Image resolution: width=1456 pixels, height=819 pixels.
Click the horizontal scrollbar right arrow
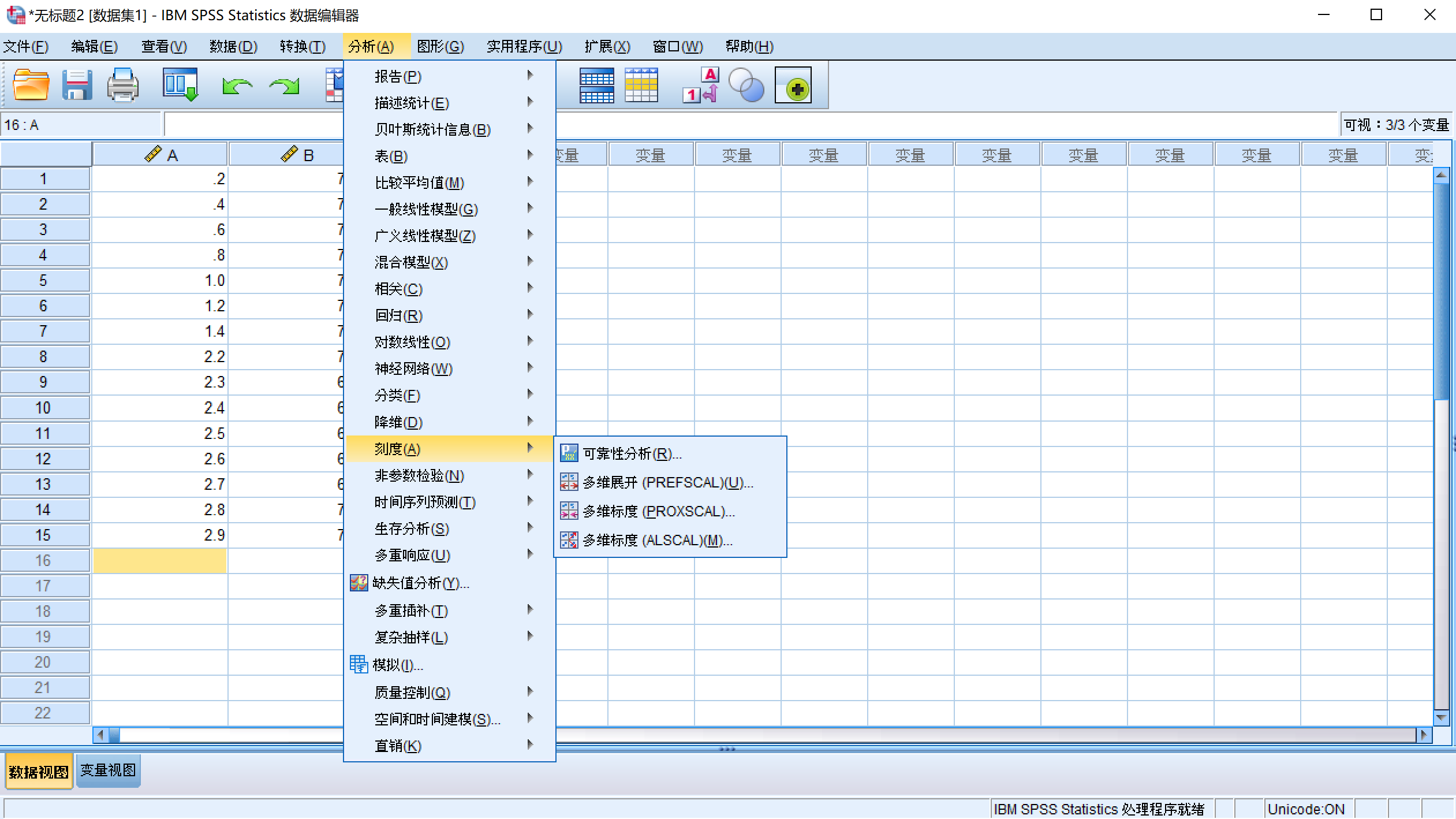1424,735
